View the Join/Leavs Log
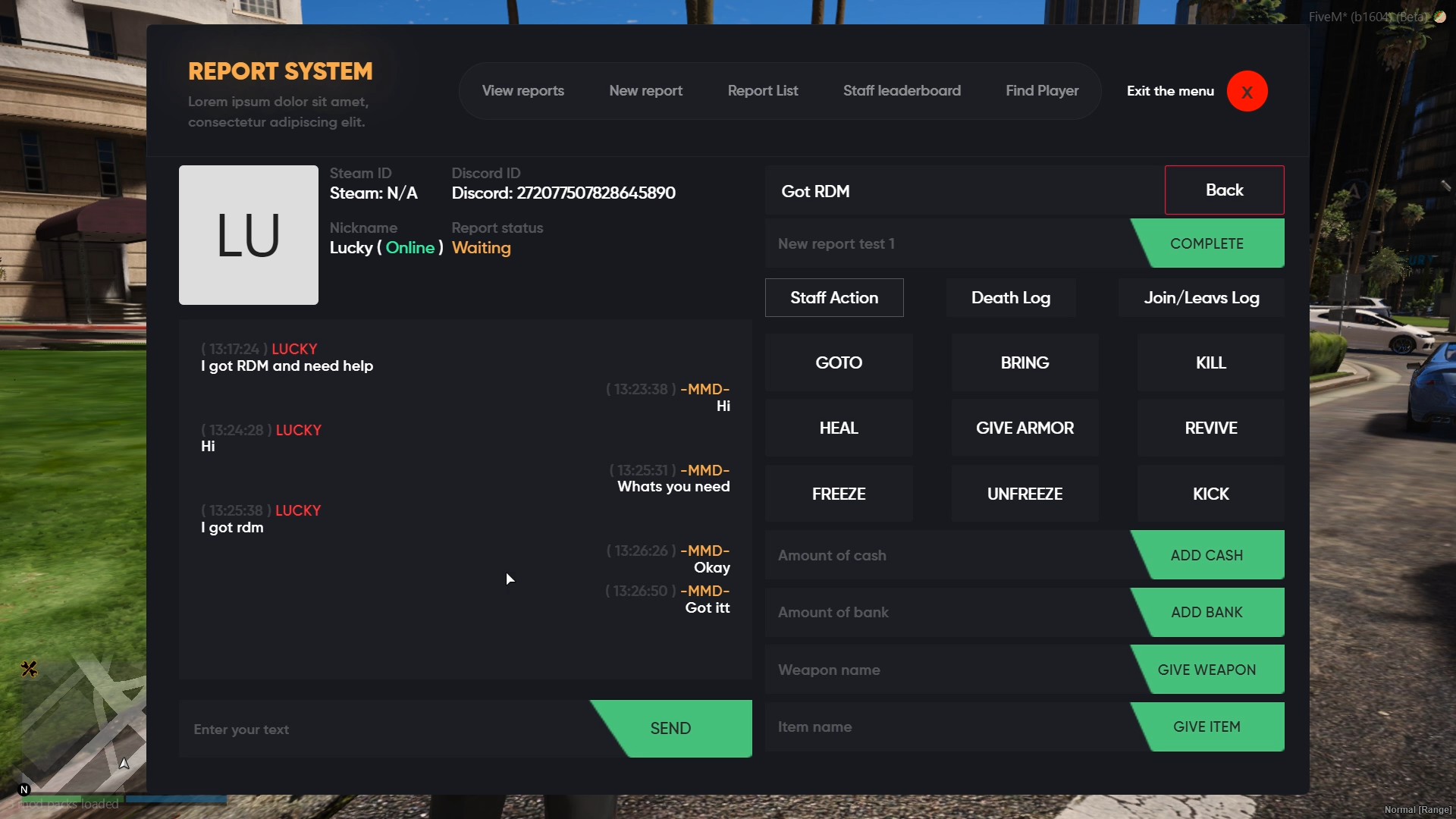The width and height of the screenshot is (1456, 819). pyautogui.click(x=1202, y=297)
